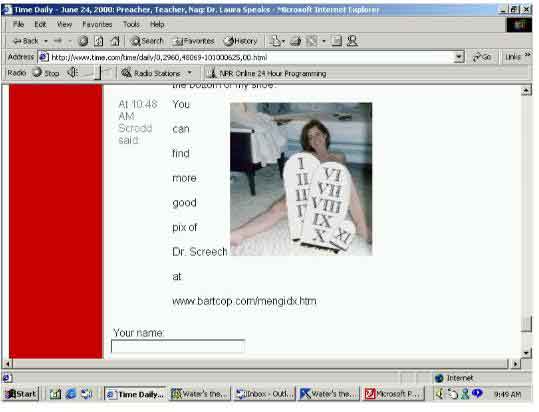Click the 9:49 AM taskbar clock
The width and height of the screenshot is (539, 412).
[x=507, y=394]
